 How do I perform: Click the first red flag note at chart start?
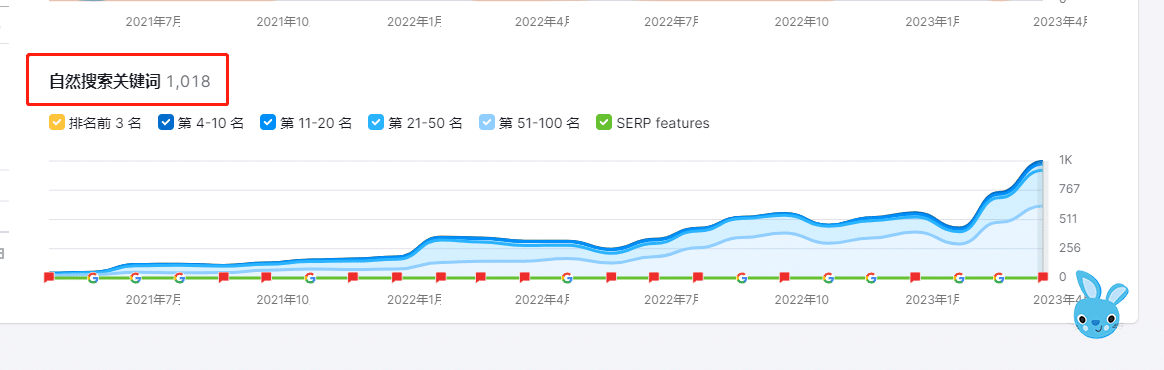click(x=49, y=277)
